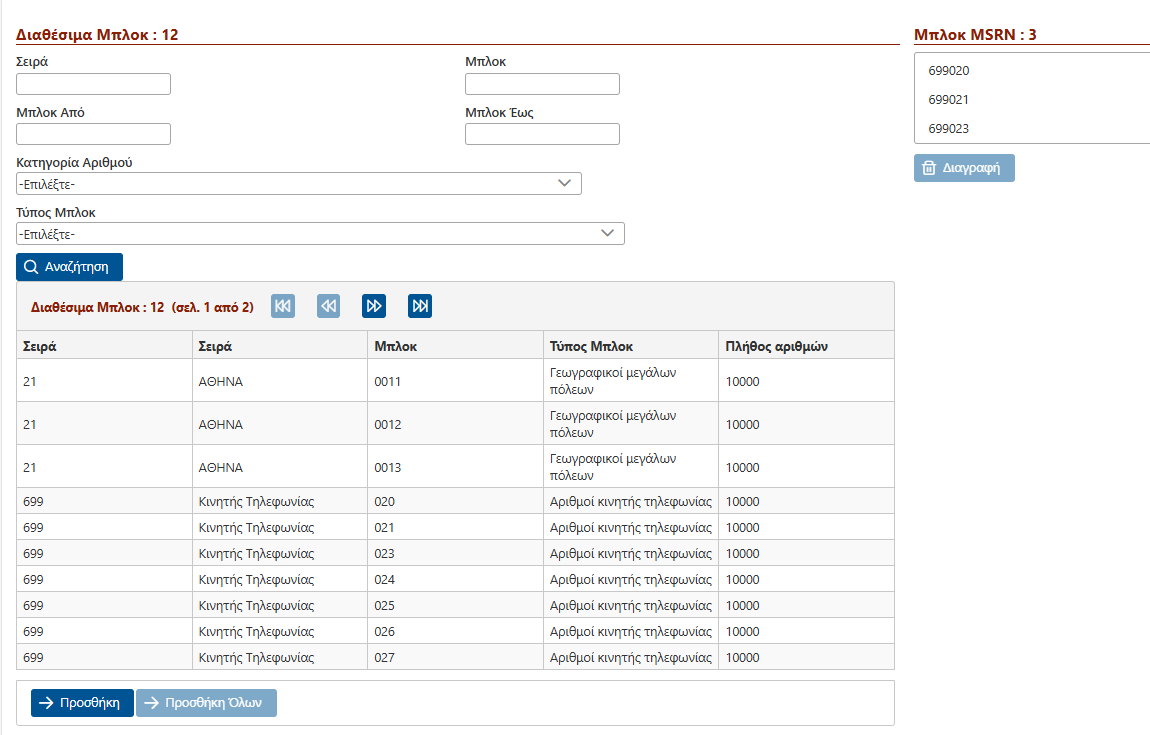This screenshot has height=735, width=1150.
Task: Go to next page of results
Action: (374, 306)
